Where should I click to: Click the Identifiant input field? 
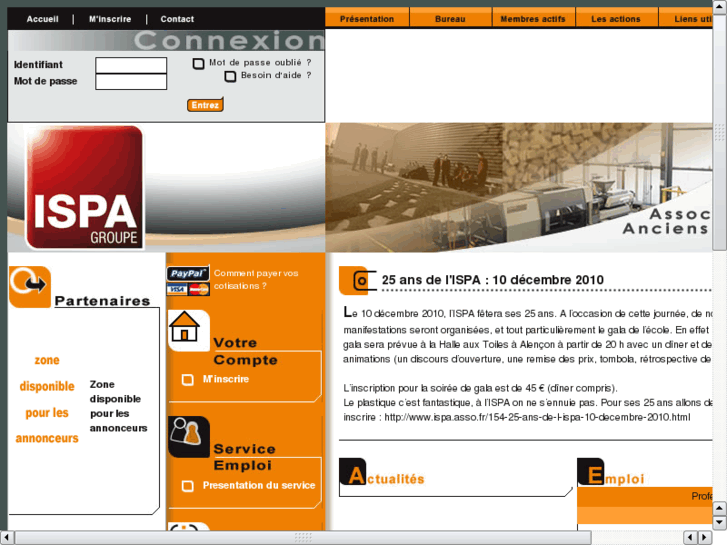tap(131, 65)
